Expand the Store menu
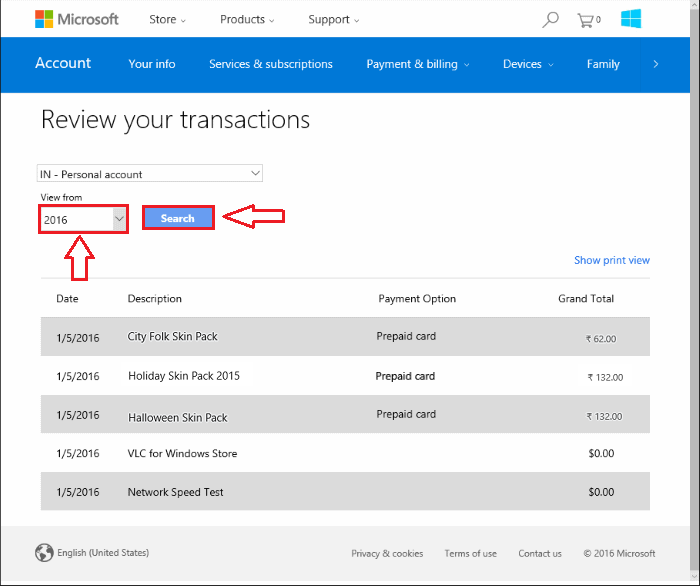Screen dimensions: 700x586 coord(167,20)
